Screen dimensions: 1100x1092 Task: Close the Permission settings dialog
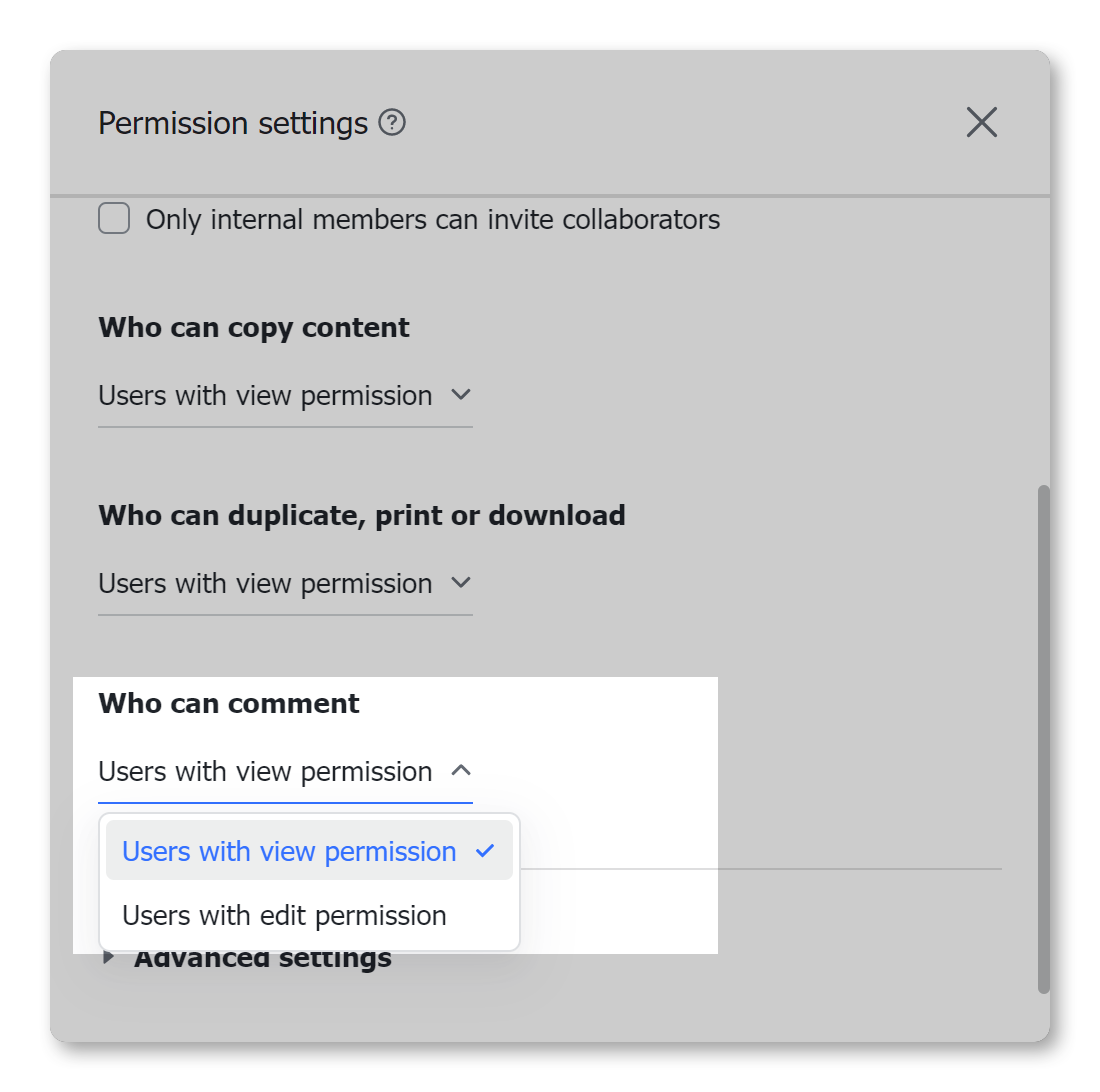981,122
